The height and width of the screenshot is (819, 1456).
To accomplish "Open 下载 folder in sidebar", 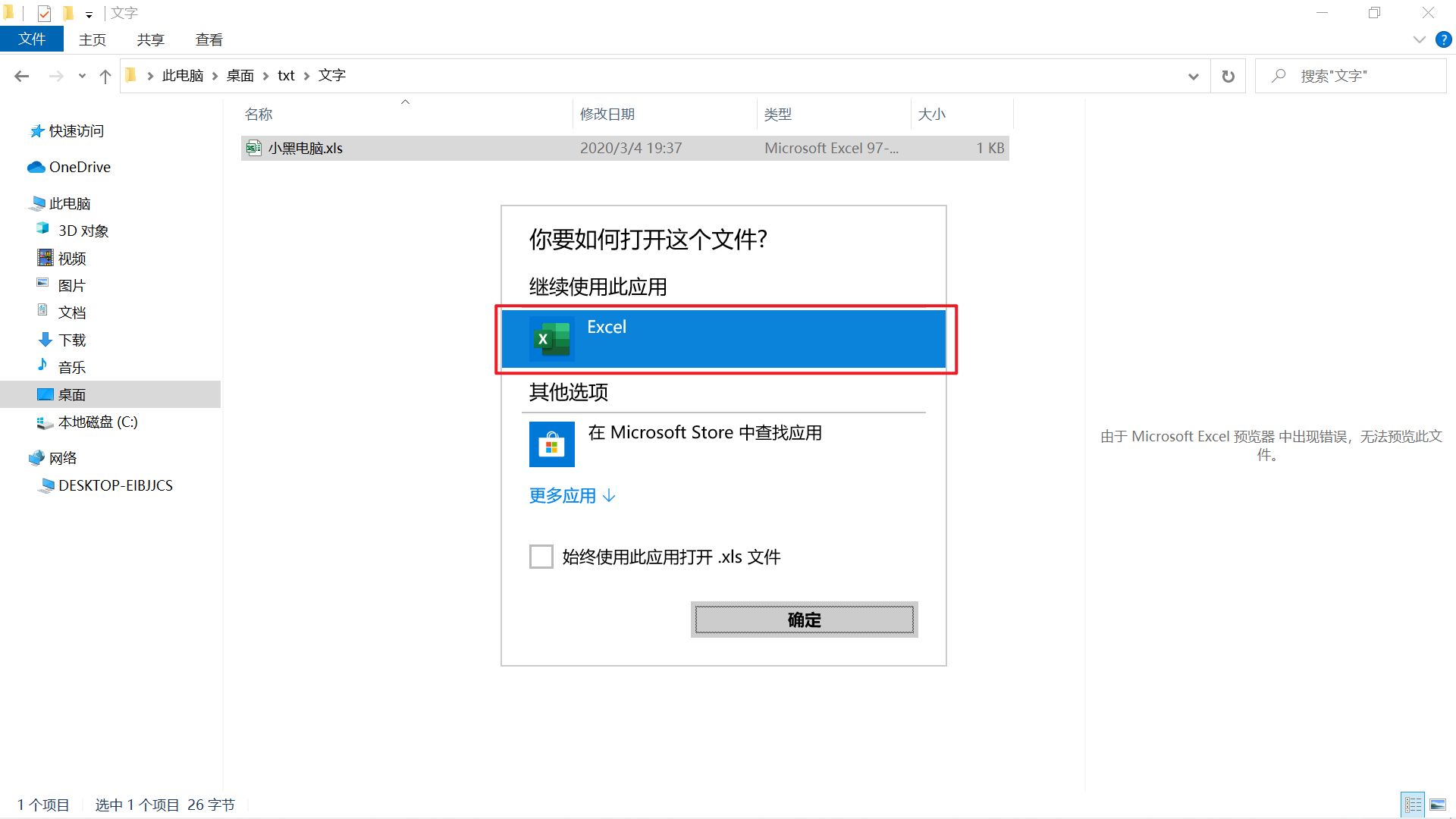I will 72,340.
